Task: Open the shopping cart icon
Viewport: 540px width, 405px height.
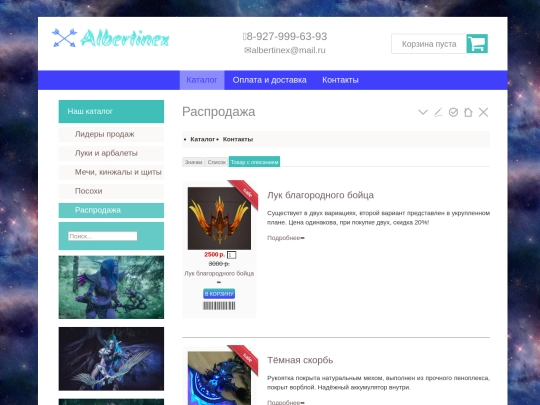Action: 477,44
